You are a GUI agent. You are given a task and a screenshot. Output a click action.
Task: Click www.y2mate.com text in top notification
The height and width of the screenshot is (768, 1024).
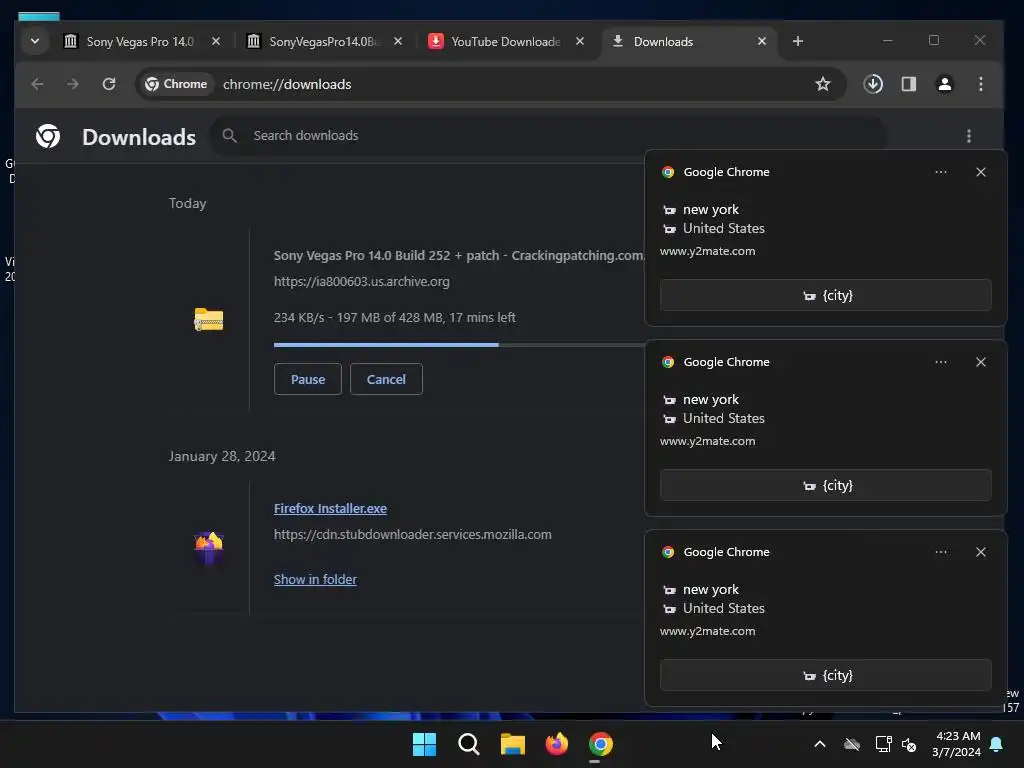tap(707, 251)
